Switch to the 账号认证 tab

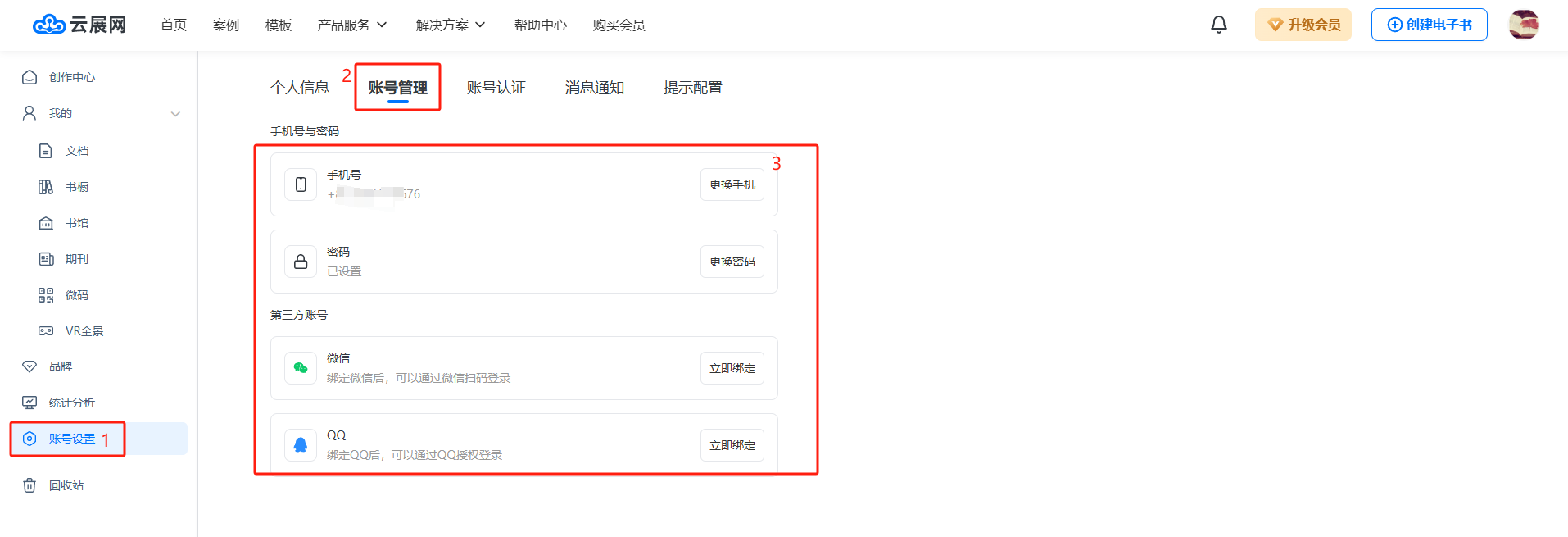[496, 88]
